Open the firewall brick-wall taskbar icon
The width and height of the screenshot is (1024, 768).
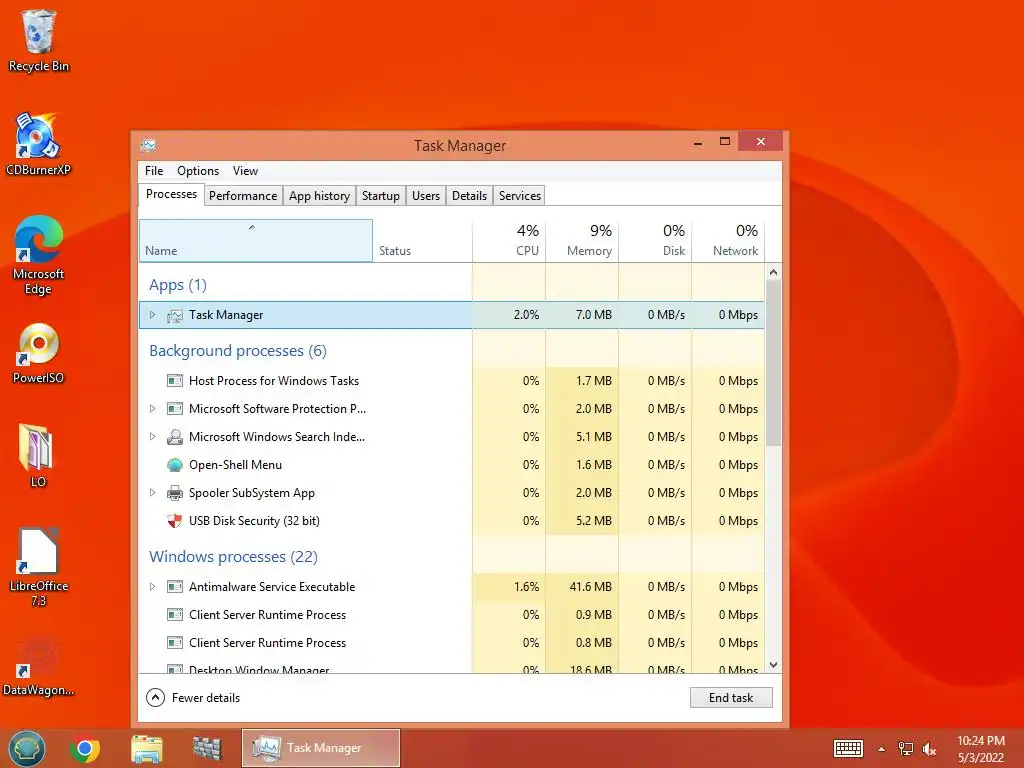(x=207, y=748)
